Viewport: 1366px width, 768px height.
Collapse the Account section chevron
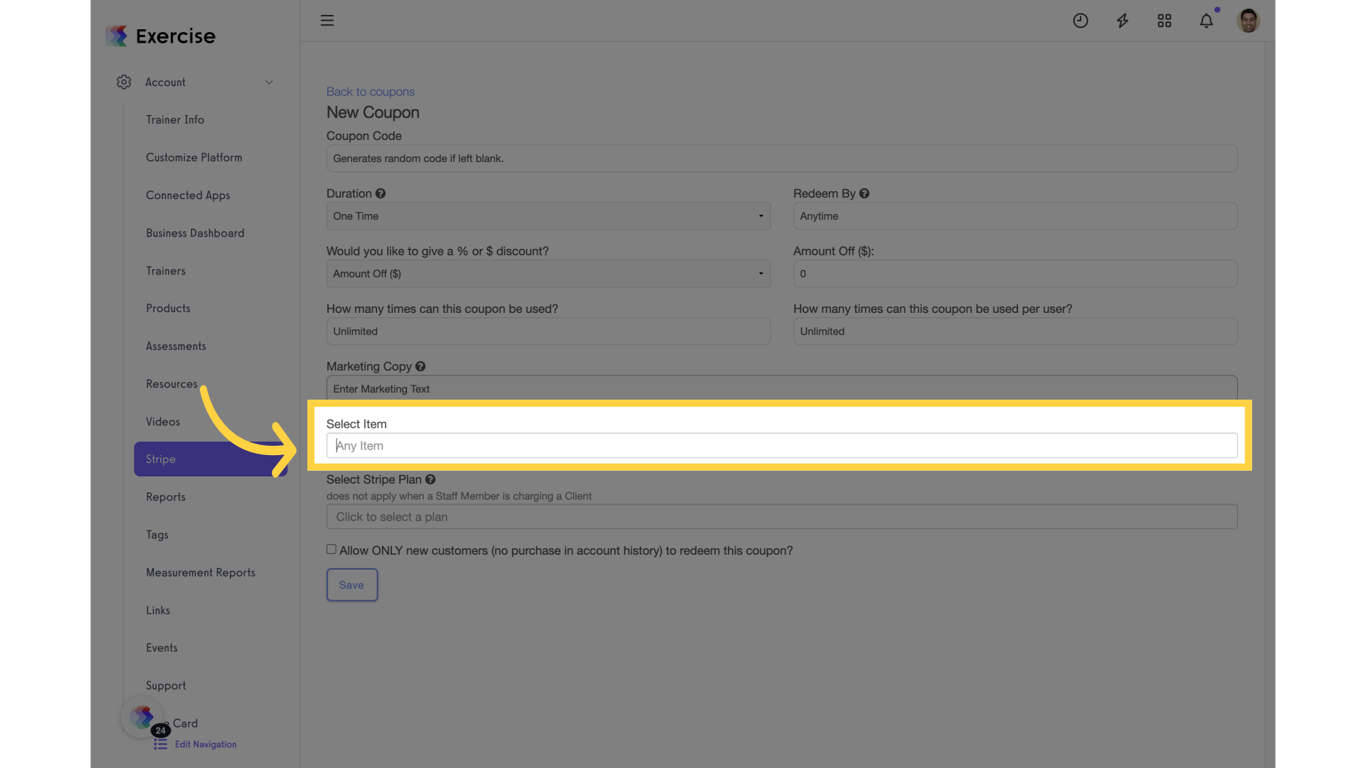coord(268,82)
